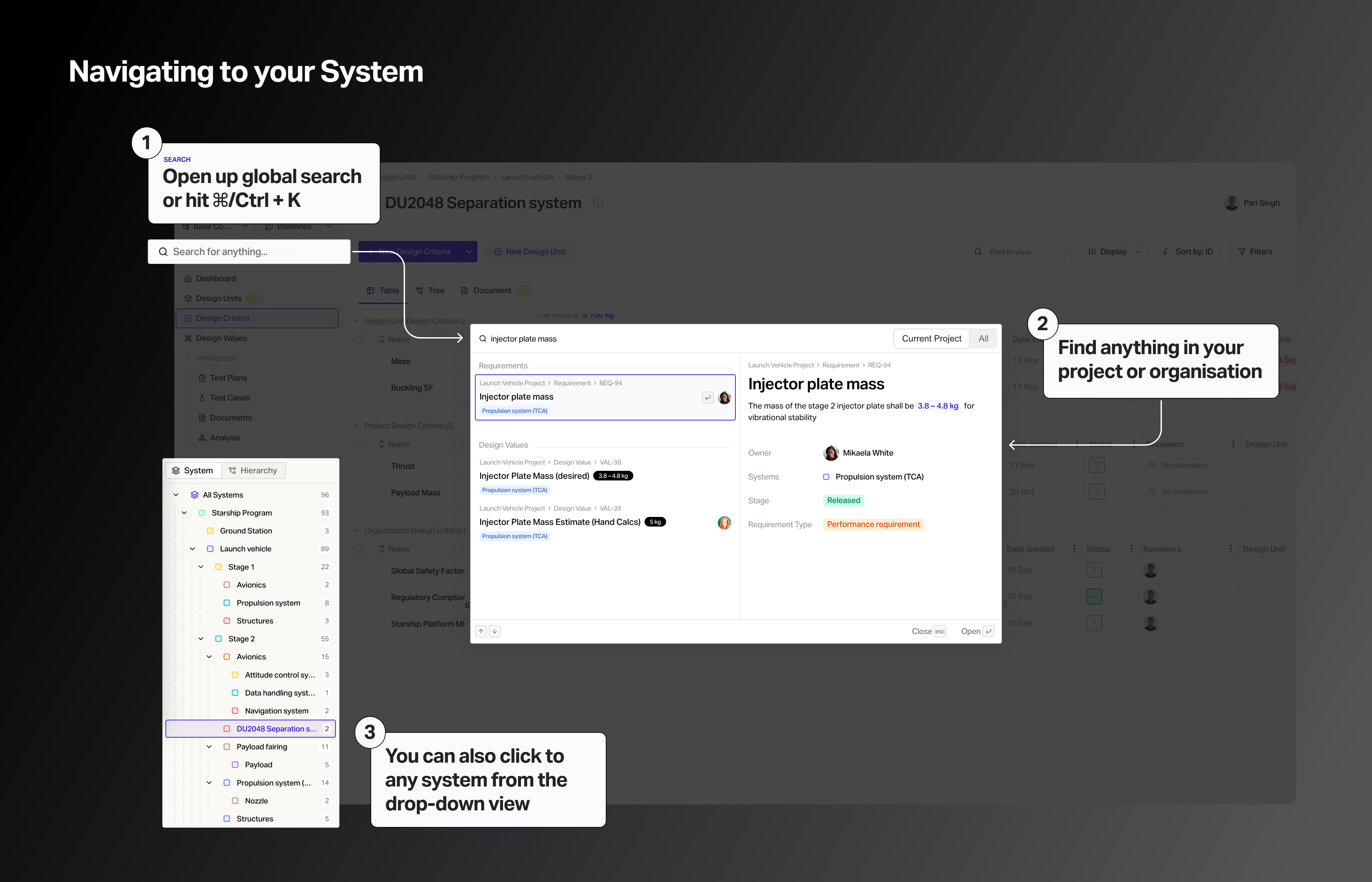Viewport: 1372px width, 882px height.
Task: Click the avatar on the VAL-39 search result
Action: coord(725,522)
